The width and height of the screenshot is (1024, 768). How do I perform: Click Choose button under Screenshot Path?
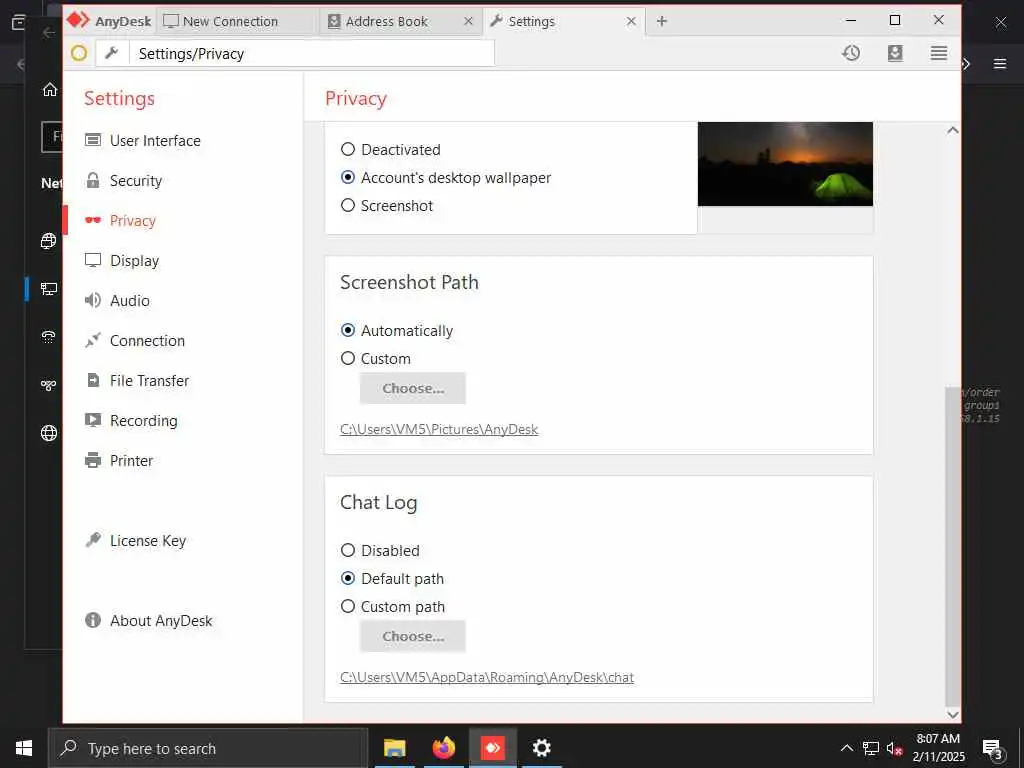pos(413,388)
